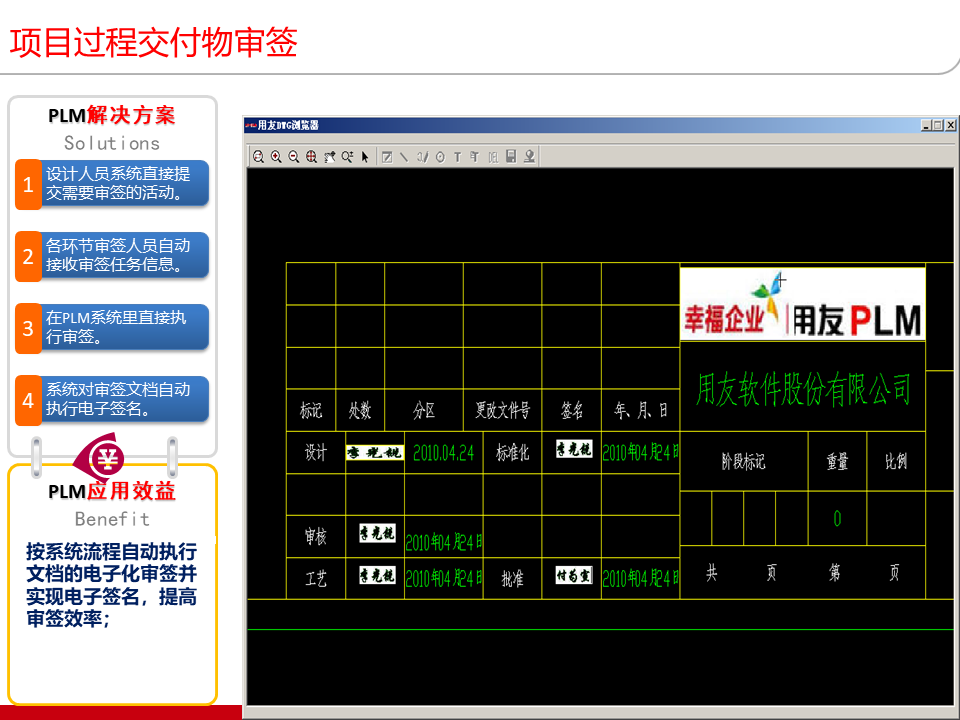Click solution step 3 PLM sign-off box
960x720 pixels.
coord(112,328)
